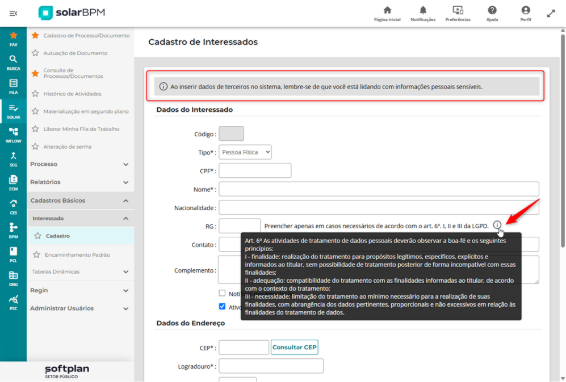Click into the CEP input field
This screenshot has width=566, height=382.
pos(244,348)
